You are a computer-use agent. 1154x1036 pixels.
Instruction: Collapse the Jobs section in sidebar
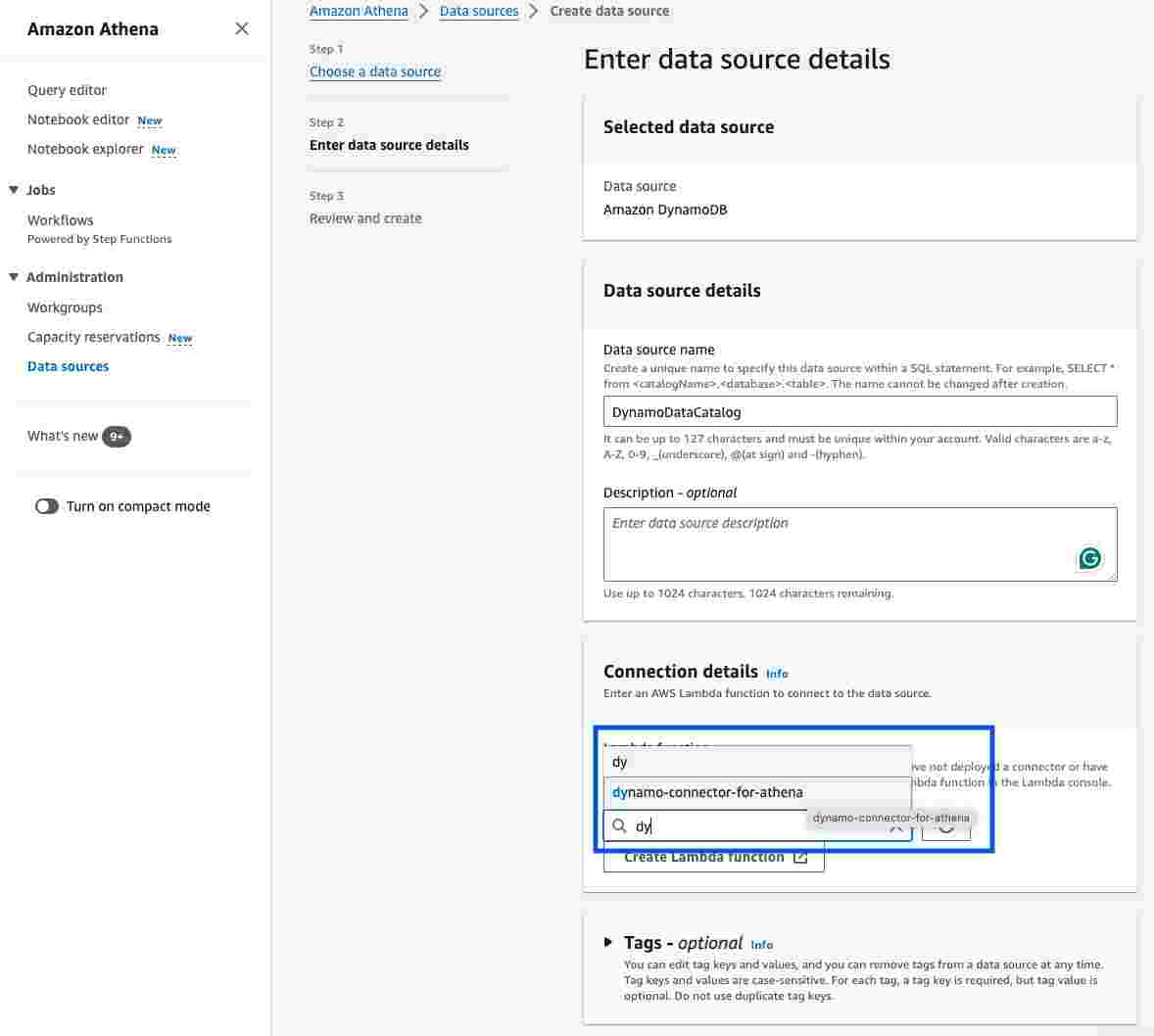pos(14,190)
